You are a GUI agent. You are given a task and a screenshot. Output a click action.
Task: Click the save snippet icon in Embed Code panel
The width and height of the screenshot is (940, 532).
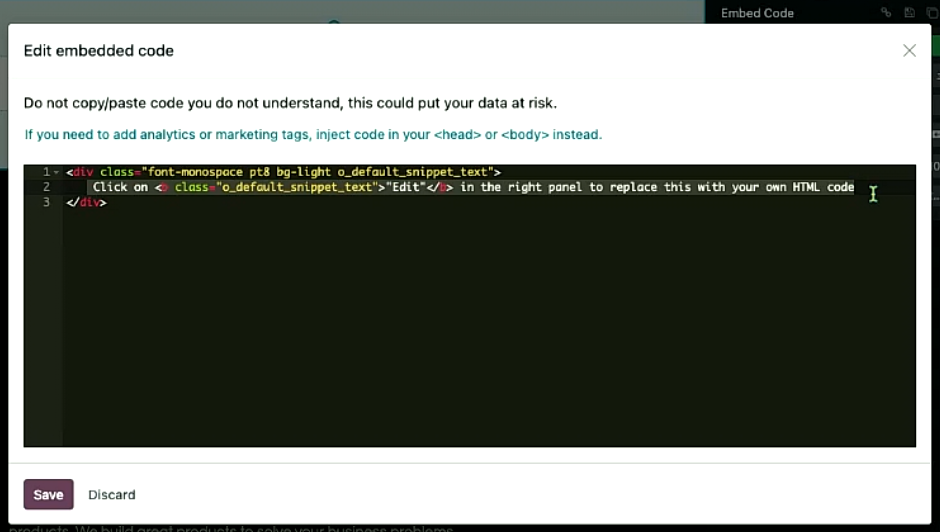(909, 13)
